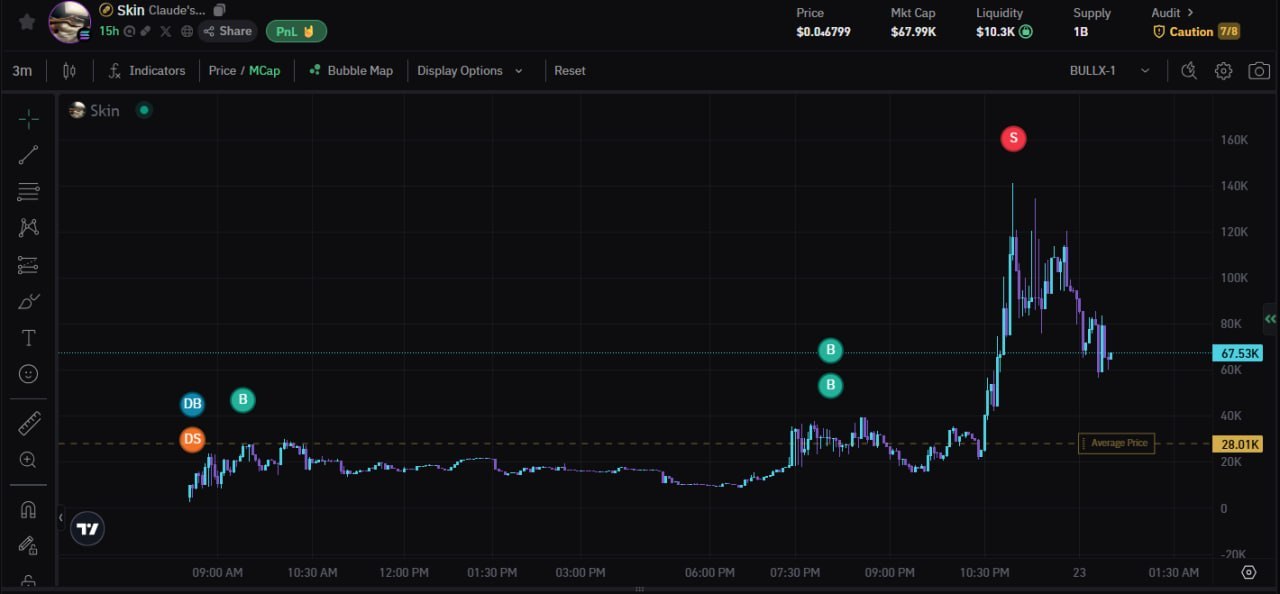Click the zoom-in magnifier tool

click(x=28, y=460)
